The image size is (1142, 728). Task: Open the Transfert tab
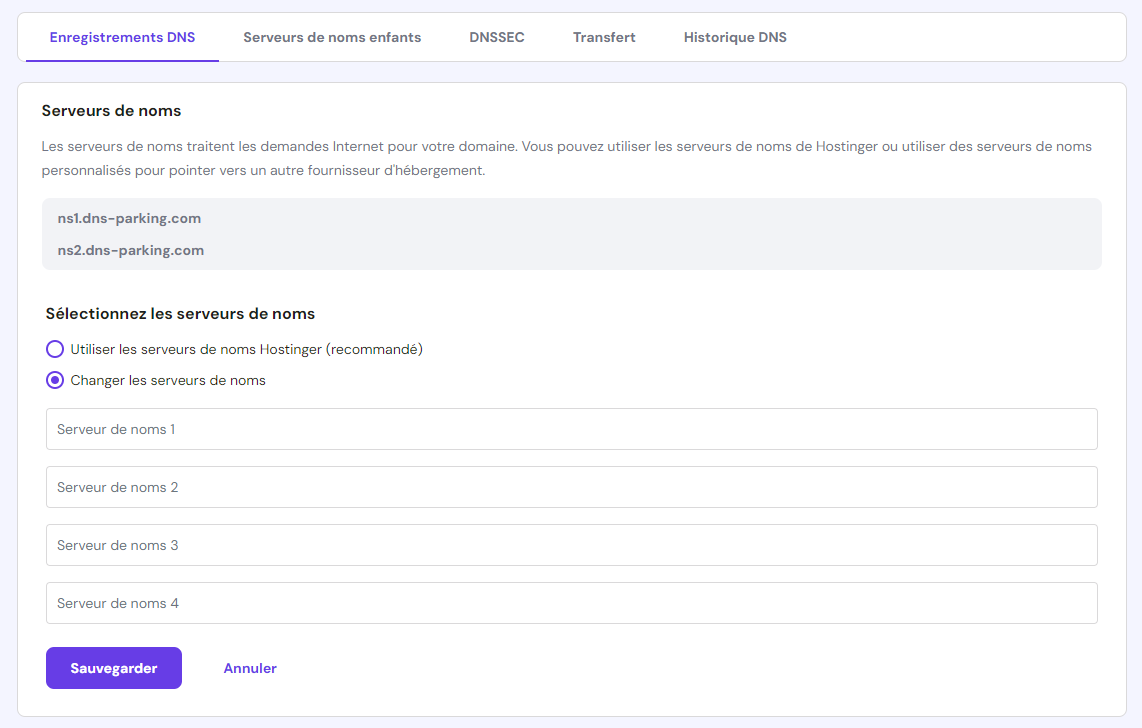(604, 37)
